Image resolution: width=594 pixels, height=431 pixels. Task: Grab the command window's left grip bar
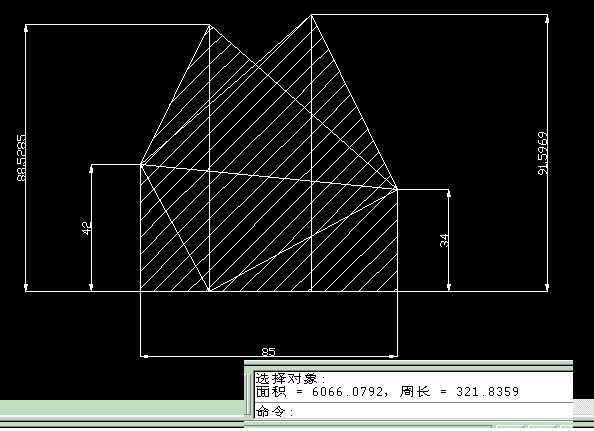(x=248, y=394)
